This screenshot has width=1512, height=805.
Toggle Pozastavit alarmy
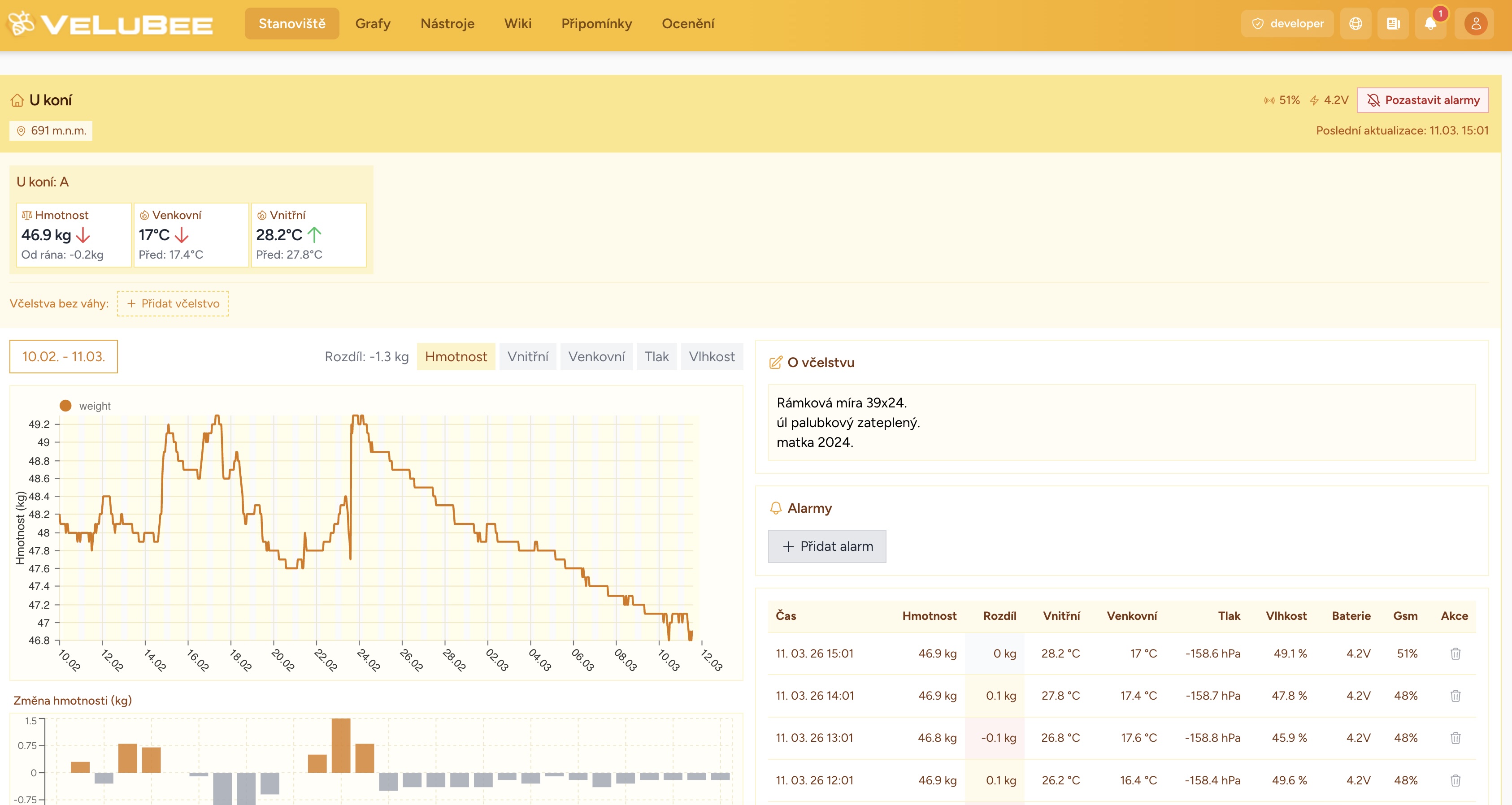pos(1422,100)
